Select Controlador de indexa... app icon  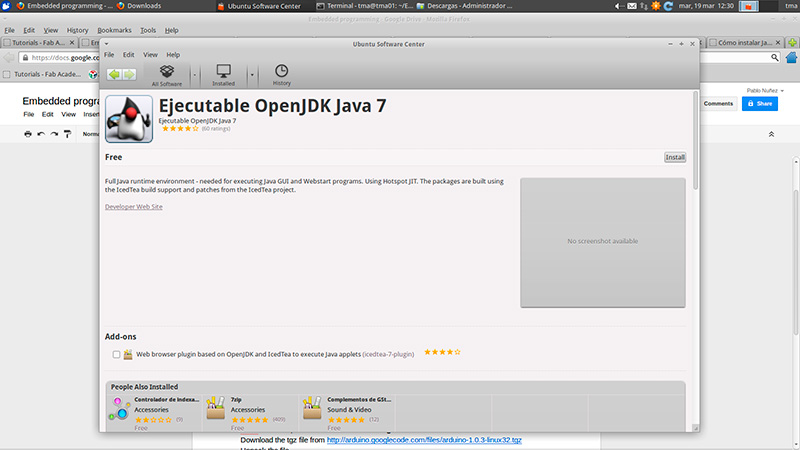(119, 409)
